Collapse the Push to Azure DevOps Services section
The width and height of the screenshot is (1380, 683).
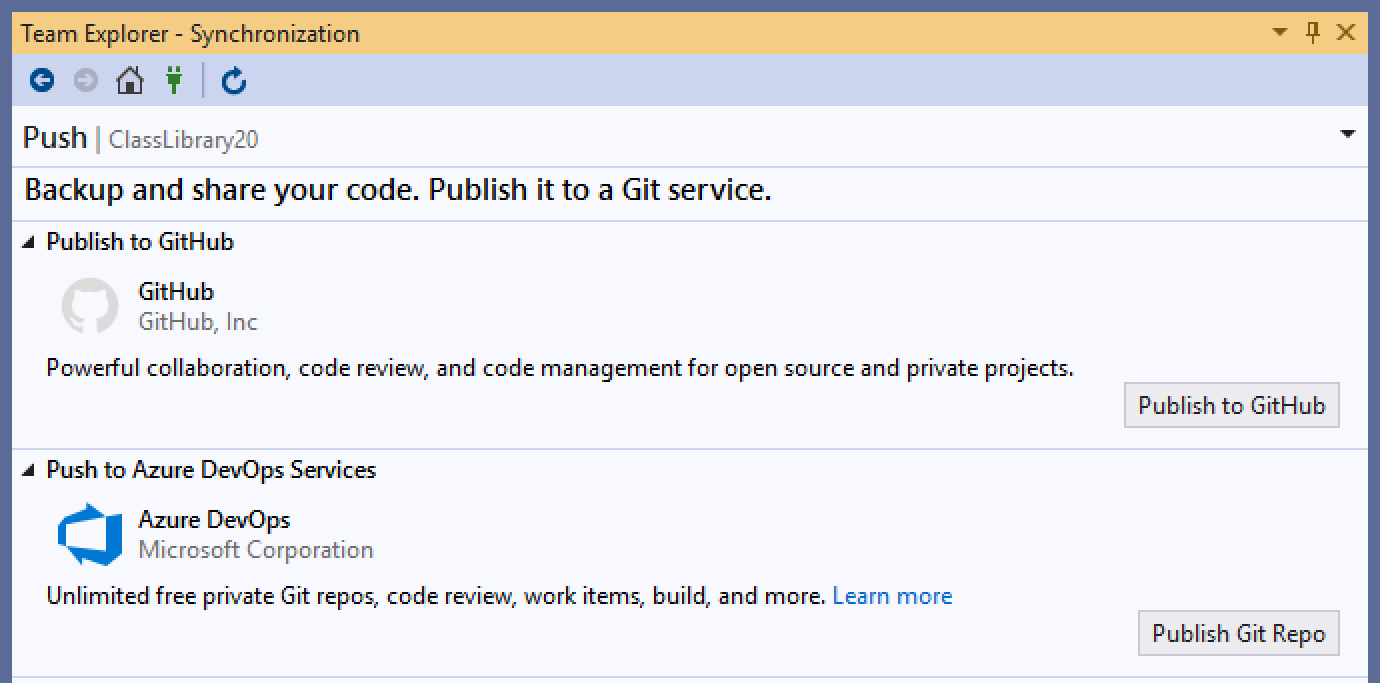point(28,470)
